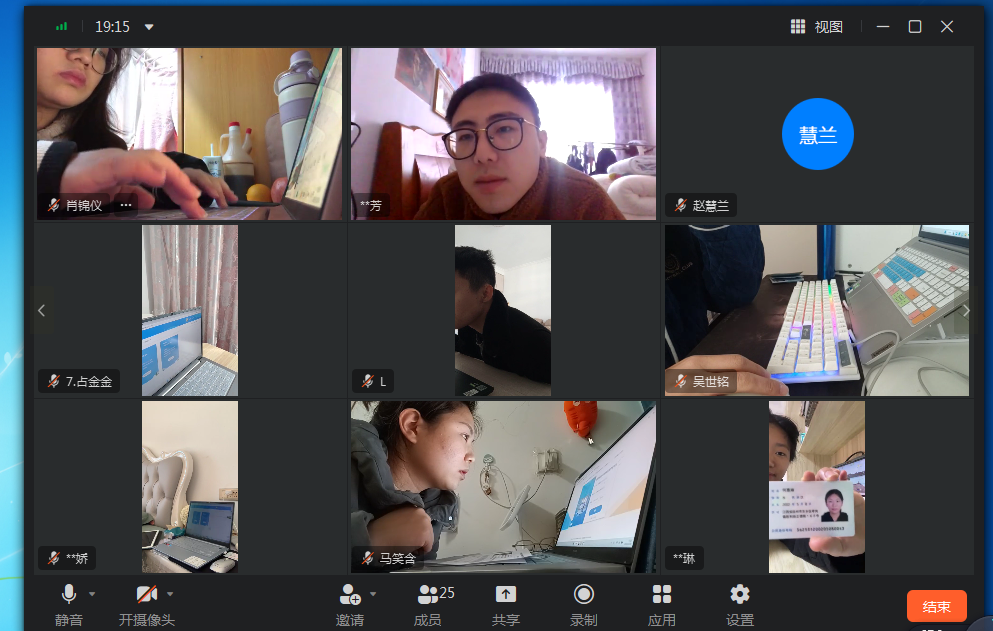Open 设置 settings gear
The width and height of the screenshot is (993, 631).
(740, 595)
